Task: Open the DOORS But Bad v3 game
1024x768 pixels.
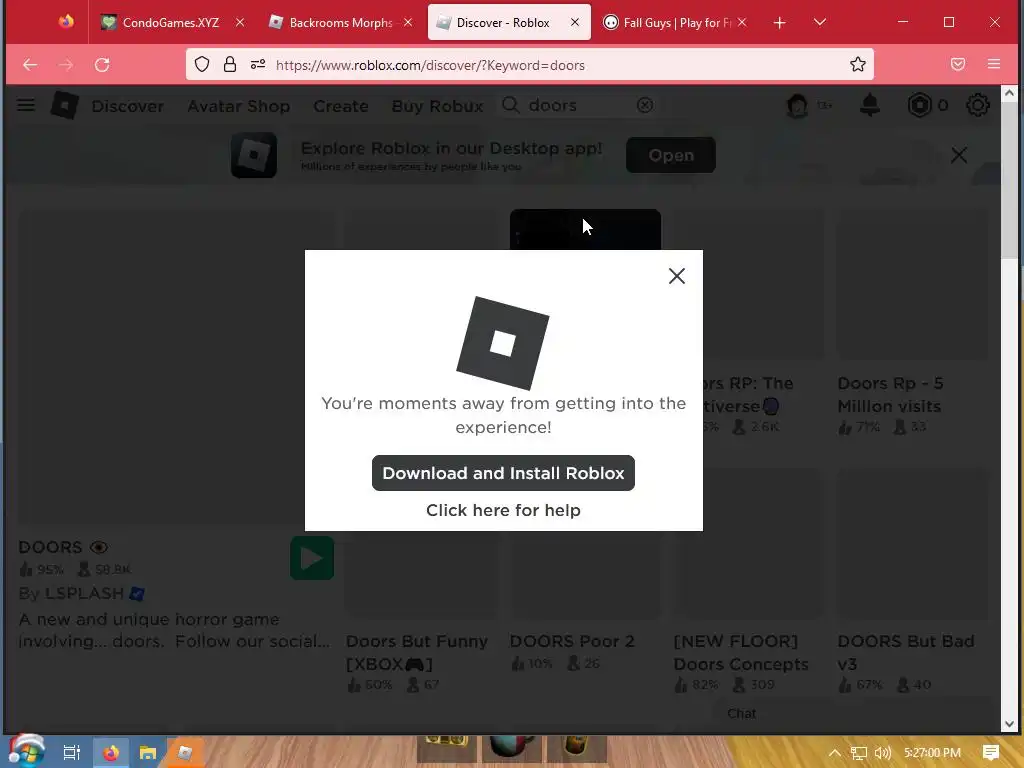Action: (x=906, y=652)
